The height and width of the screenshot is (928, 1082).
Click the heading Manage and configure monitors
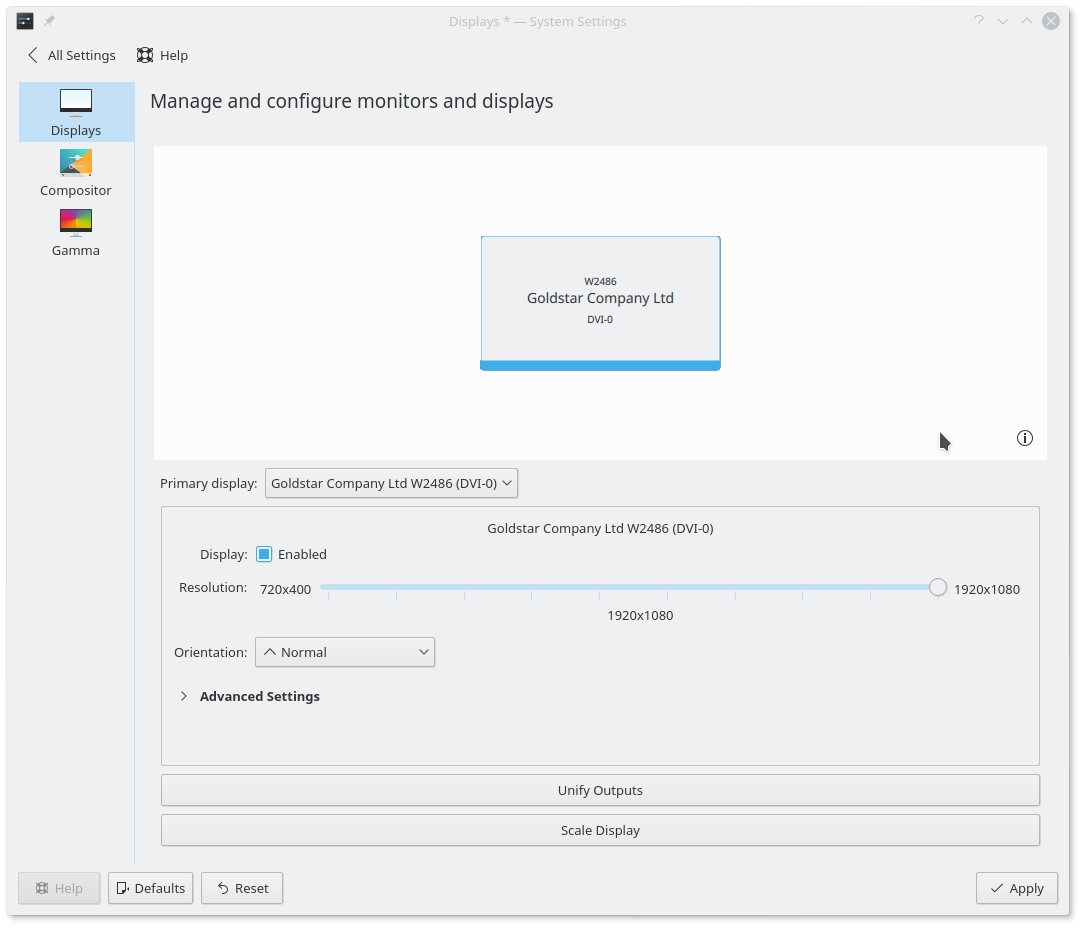click(x=352, y=101)
